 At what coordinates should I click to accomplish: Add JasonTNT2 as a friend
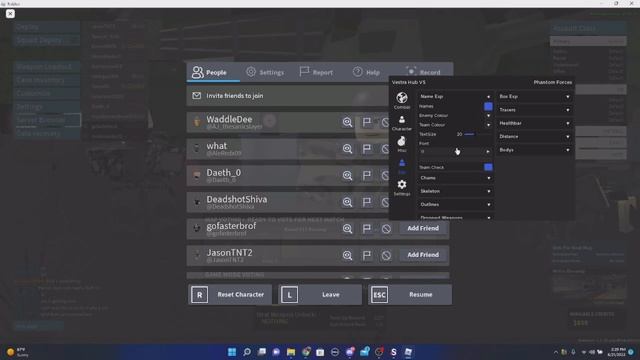coord(423,255)
